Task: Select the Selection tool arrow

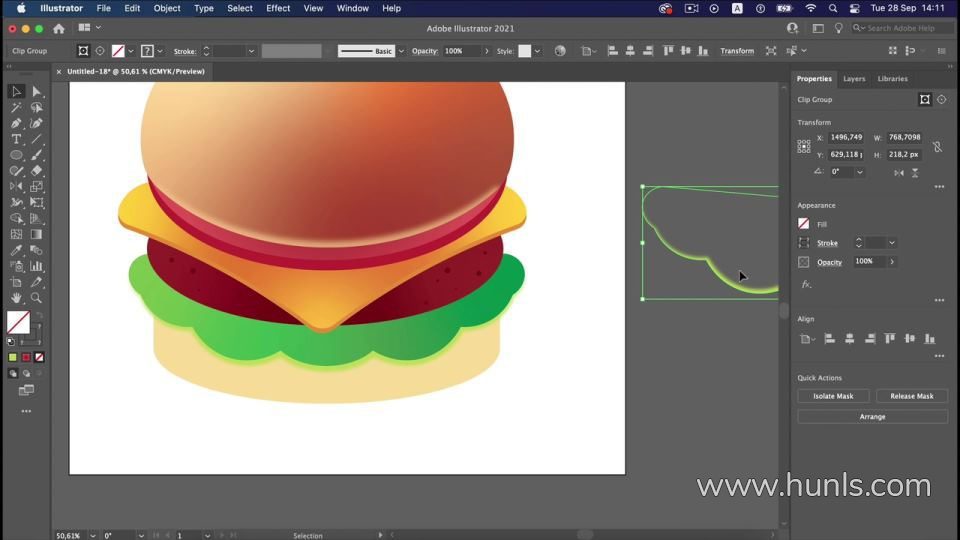Action: (16, 91)
